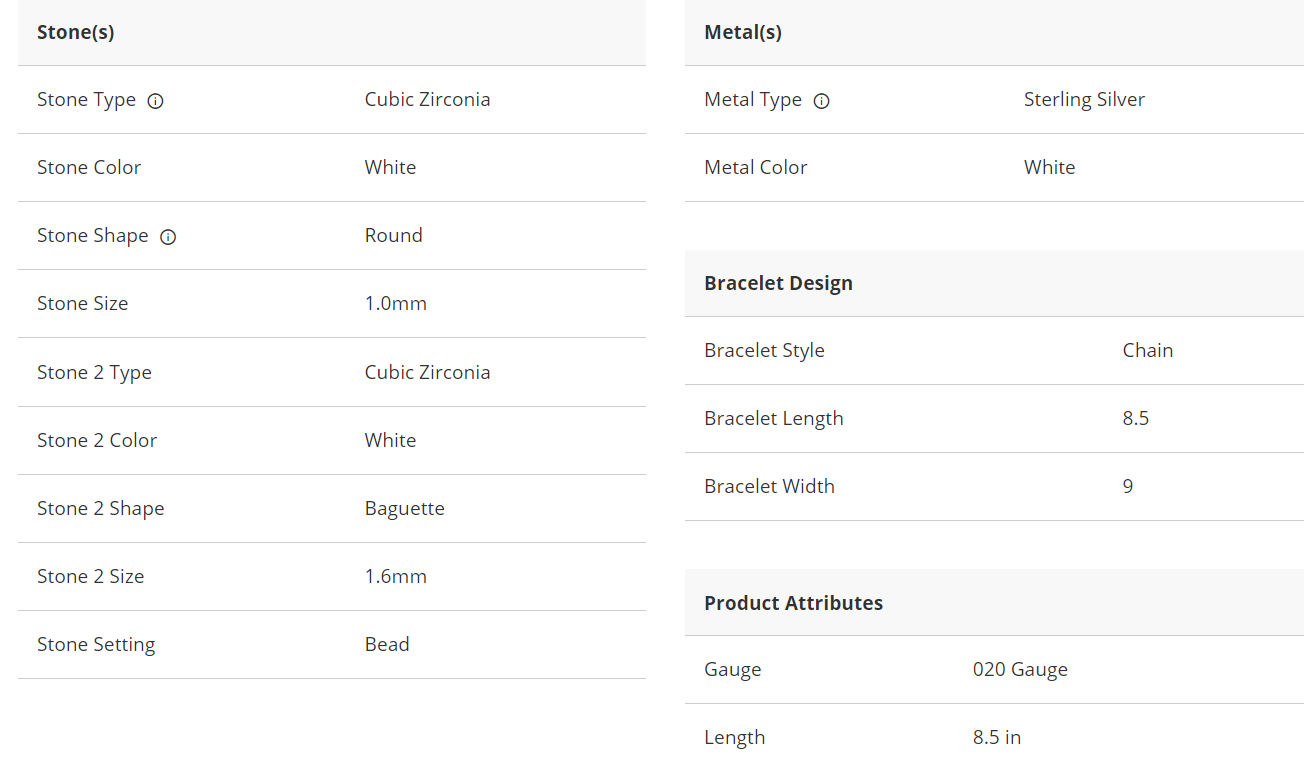Click the info icon beside Stone Type

coord(155,101)
